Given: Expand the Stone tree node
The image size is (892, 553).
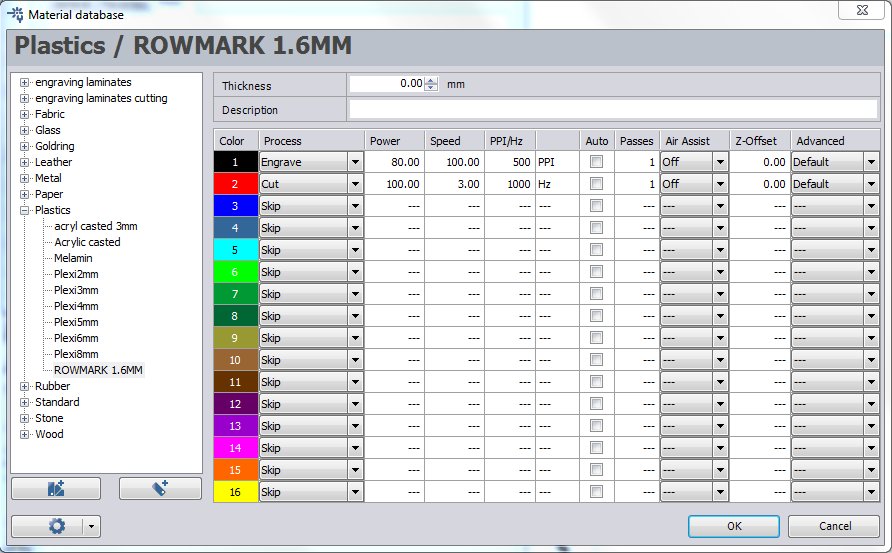Looking at the screenshot, I should click(x=24, y=418).
